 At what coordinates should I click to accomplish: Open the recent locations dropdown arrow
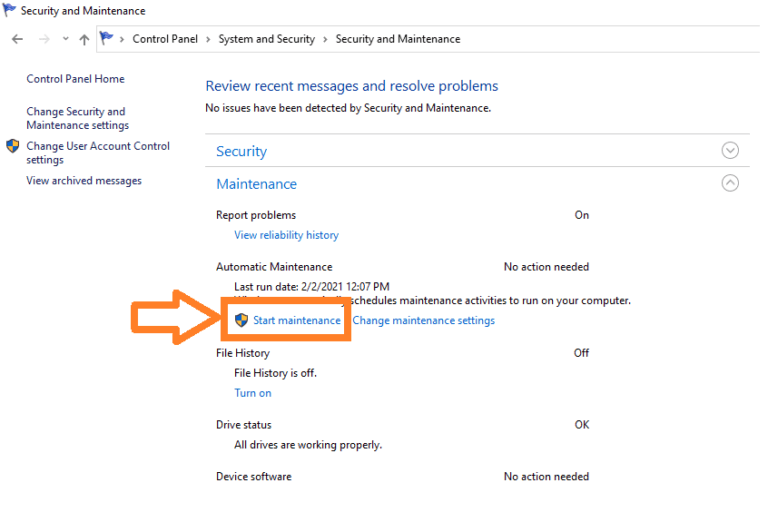point(65,39)
